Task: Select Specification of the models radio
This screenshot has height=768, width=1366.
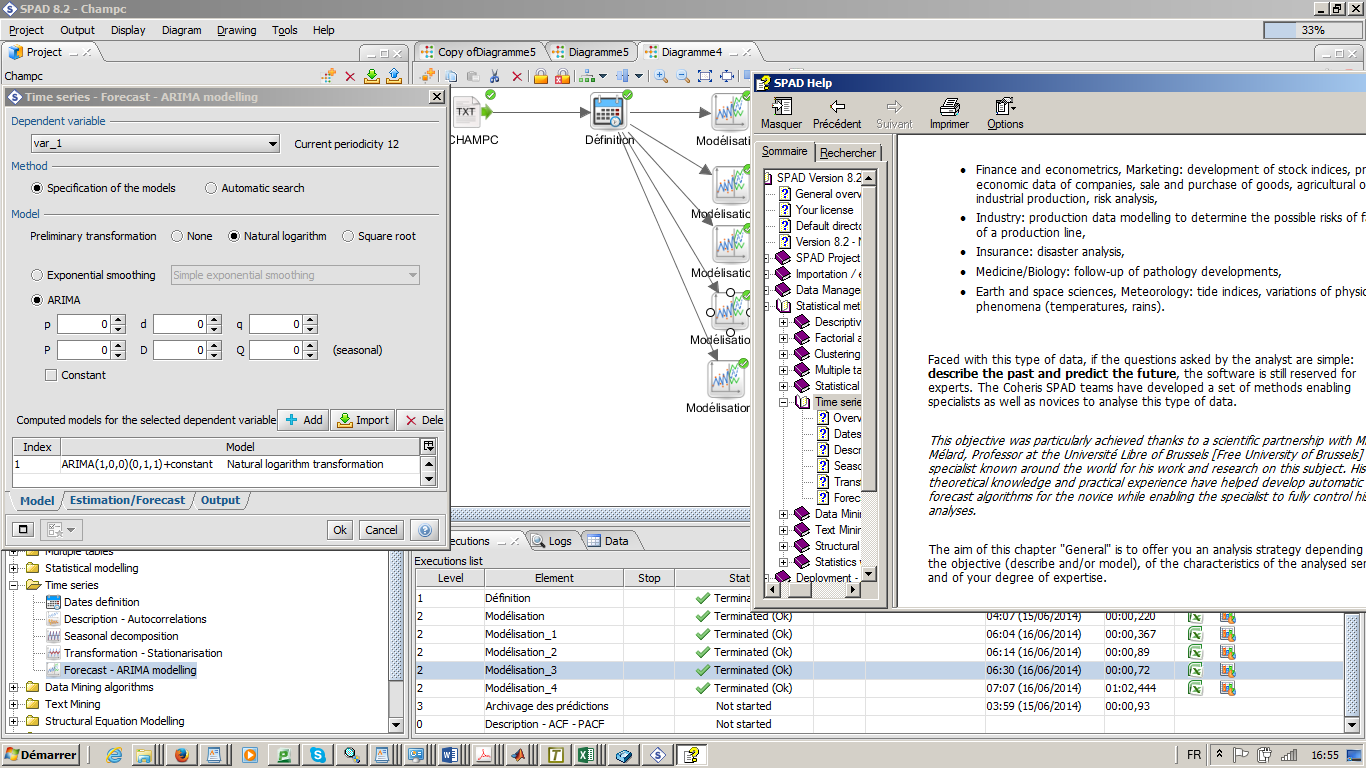Action: 38,188
